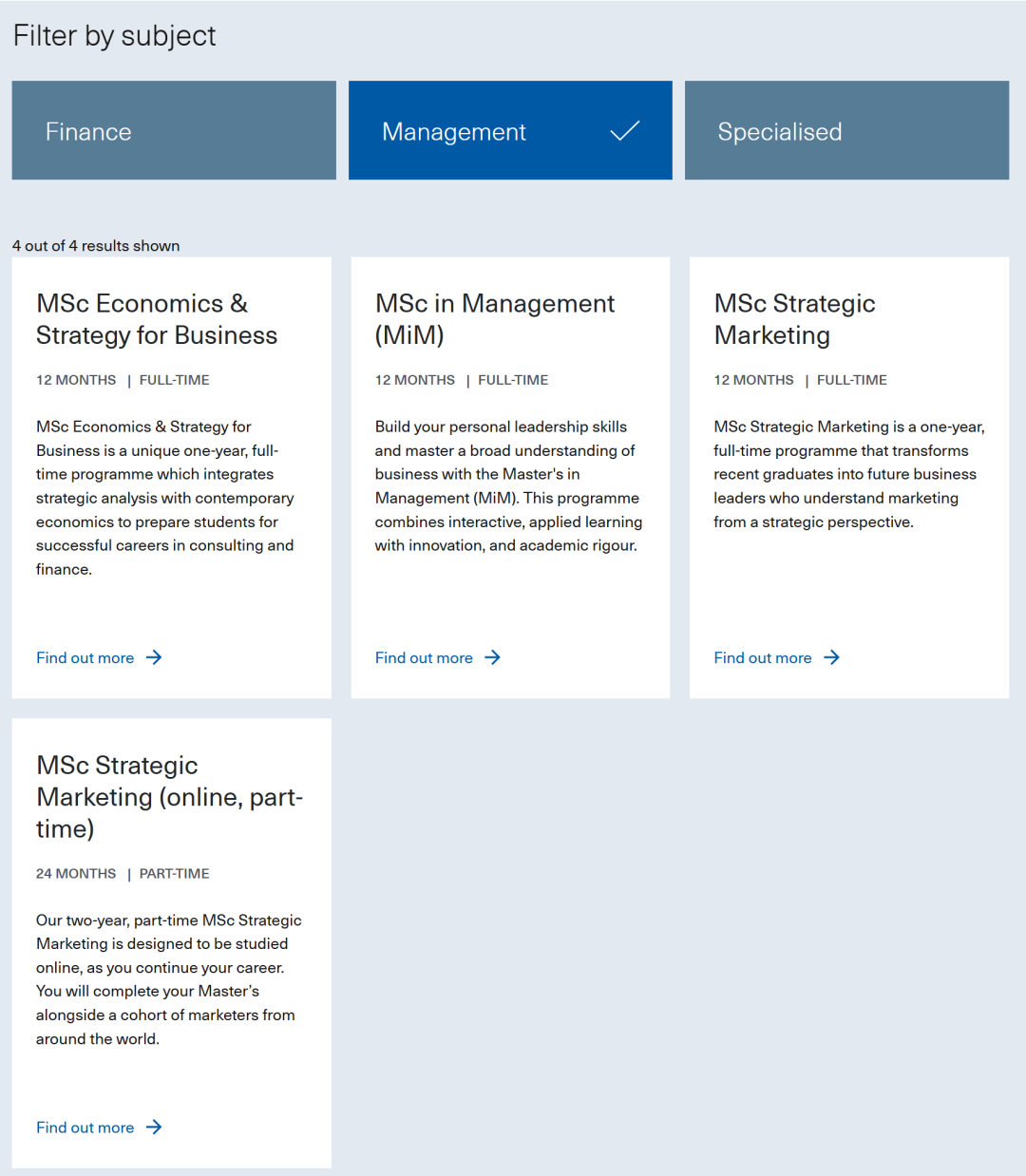1026x1176 pixels.
Task: Open MSc Strategic Marketing (online, part-time) title
Action: (x=169, y=796)
